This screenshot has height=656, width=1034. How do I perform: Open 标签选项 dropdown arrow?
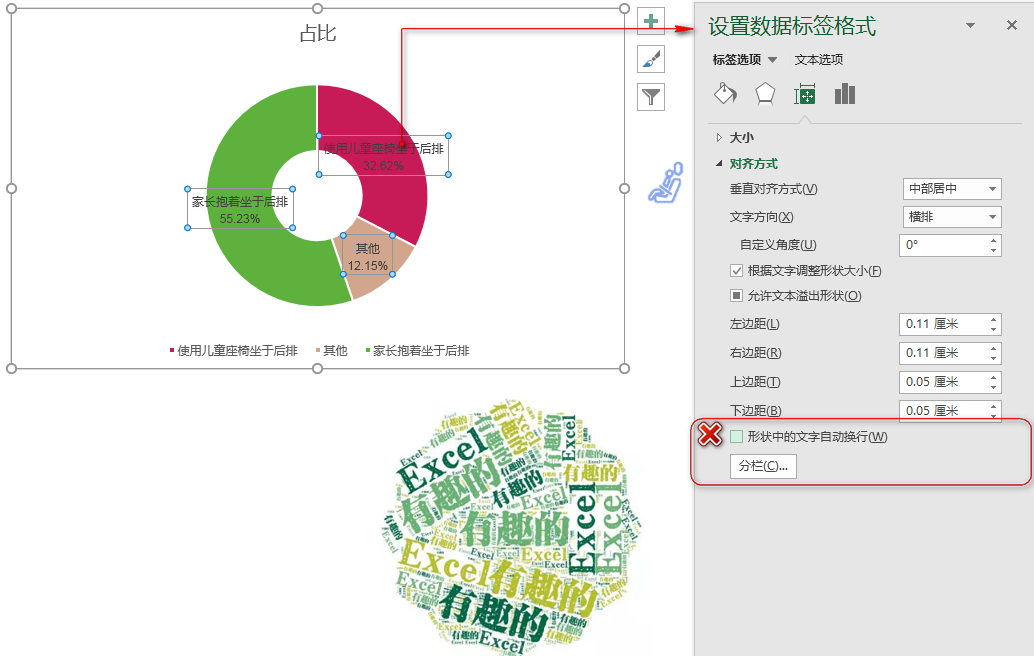(x=772, y=59)
